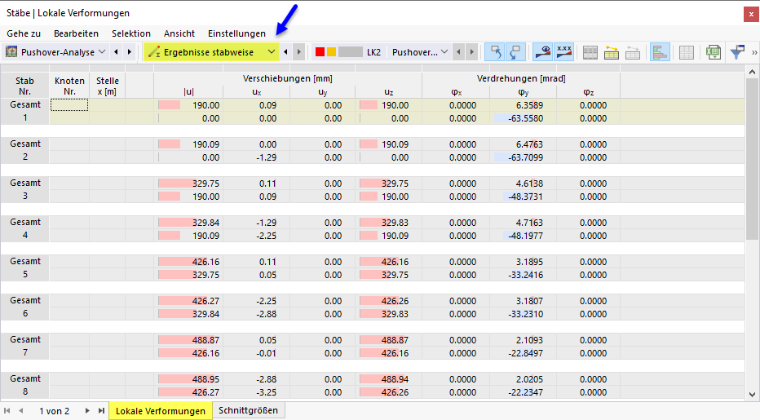Select Stab row number 5
Viewport: 760px width, 420px height.
pyautogui.click(x=25, y=274)
